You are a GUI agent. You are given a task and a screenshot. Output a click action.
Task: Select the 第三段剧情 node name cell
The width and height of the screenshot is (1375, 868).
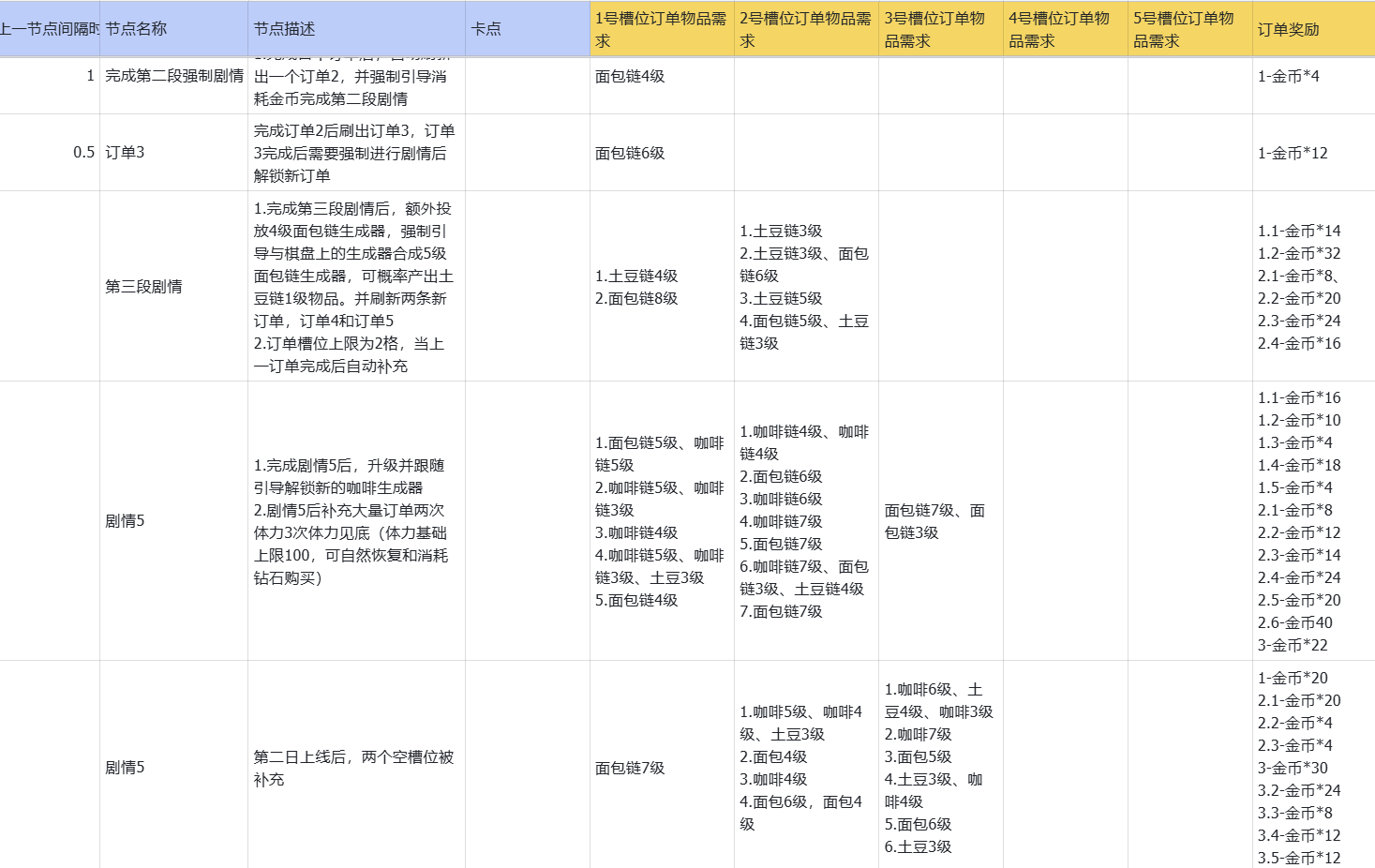(x=173, y=286)
